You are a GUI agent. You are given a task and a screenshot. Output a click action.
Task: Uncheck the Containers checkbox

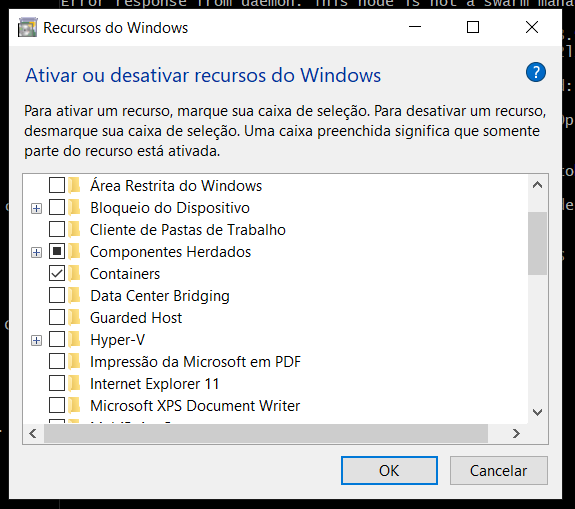[x=57, y=274]
